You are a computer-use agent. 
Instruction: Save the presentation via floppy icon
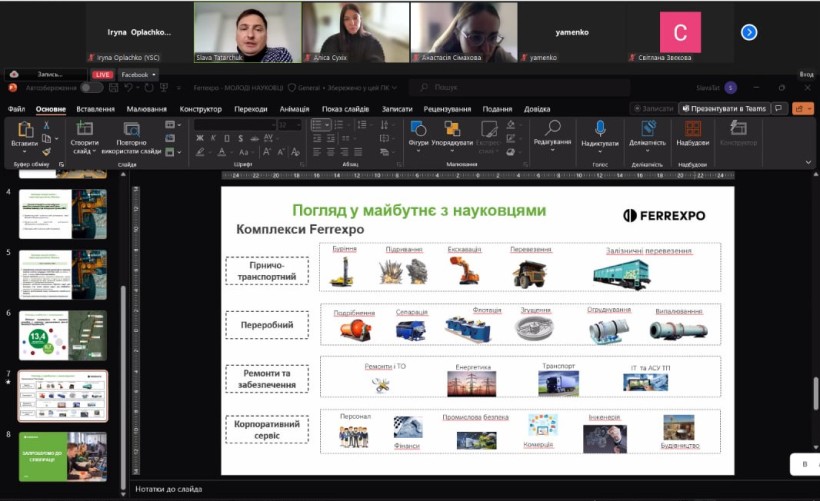[x=113, y=88]
